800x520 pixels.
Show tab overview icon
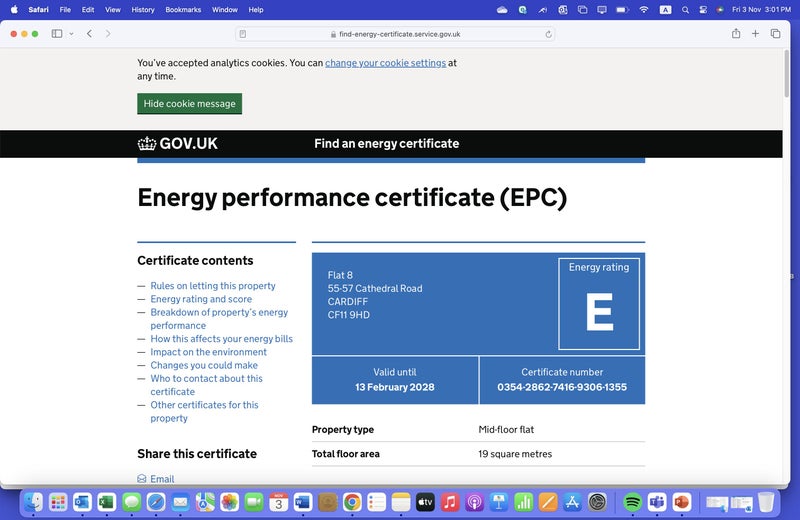coord(776,33)
